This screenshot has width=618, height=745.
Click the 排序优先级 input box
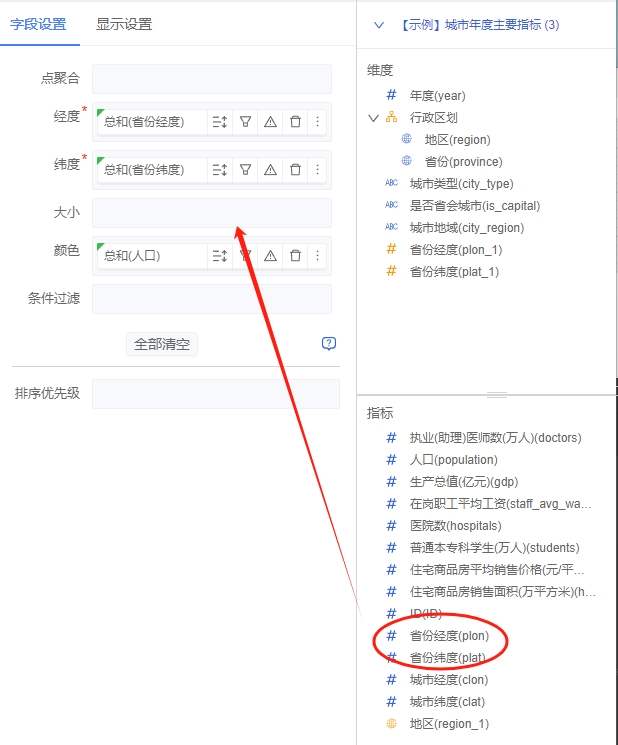[x=211, y=393]
